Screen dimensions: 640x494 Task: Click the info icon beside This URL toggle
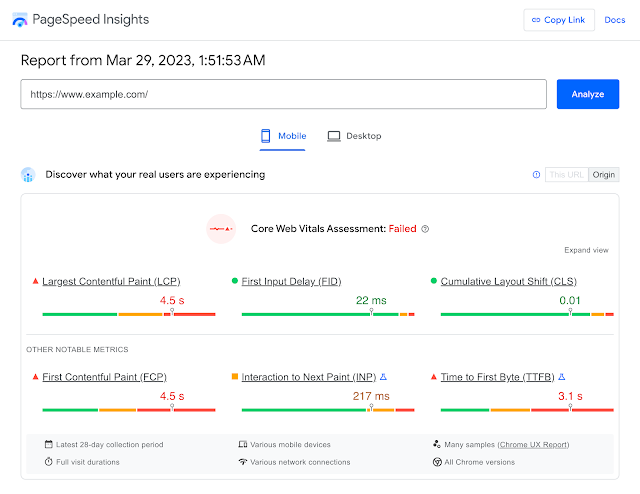point(536,174)
